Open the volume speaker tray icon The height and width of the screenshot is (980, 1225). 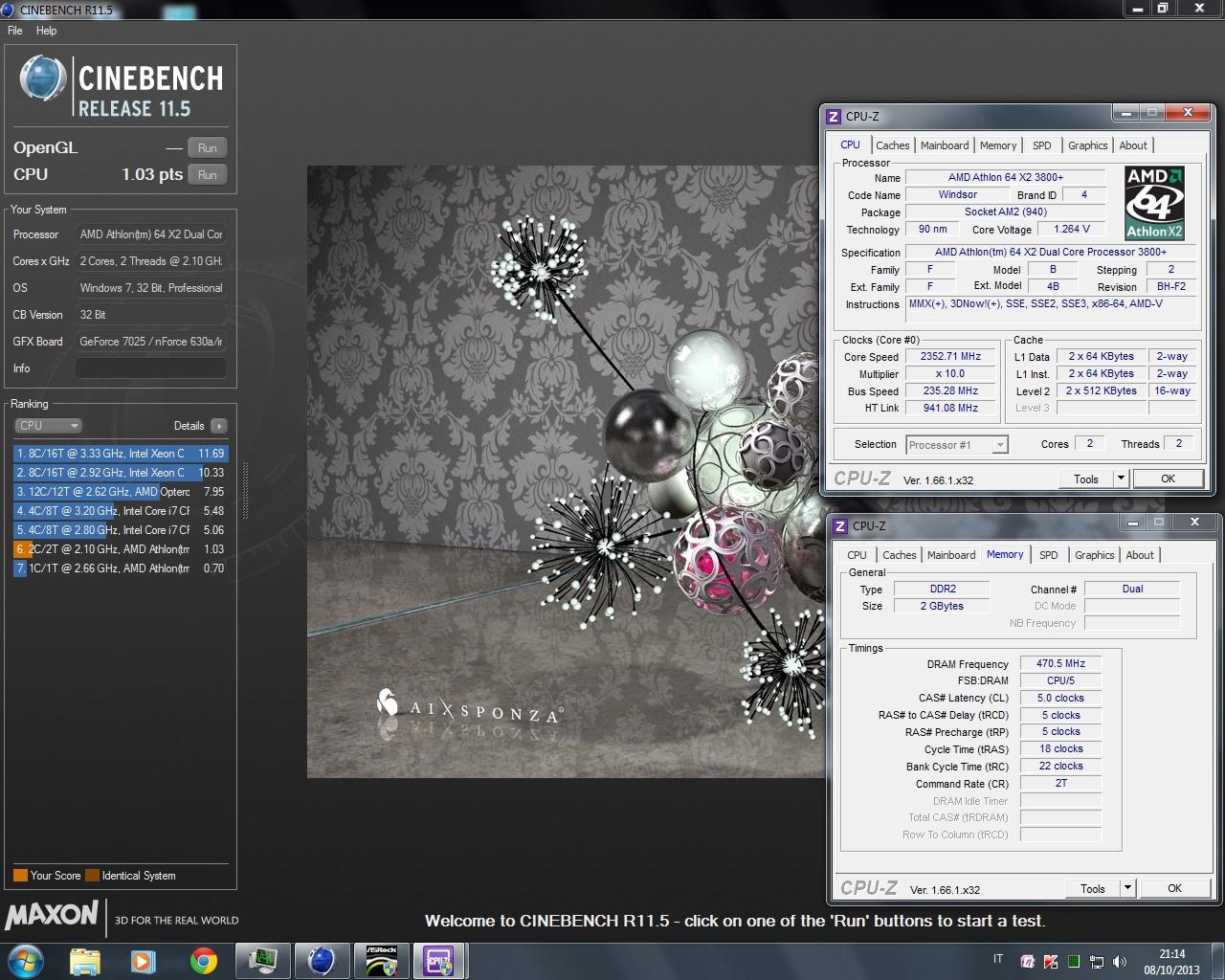coord(1120,962)
